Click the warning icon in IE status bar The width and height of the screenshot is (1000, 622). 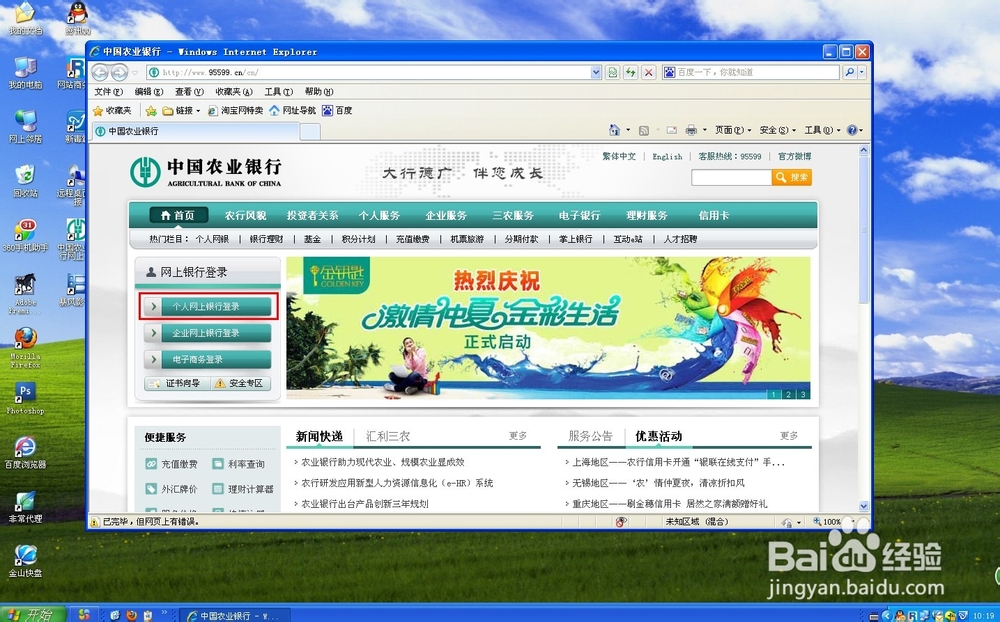[94, 522]
